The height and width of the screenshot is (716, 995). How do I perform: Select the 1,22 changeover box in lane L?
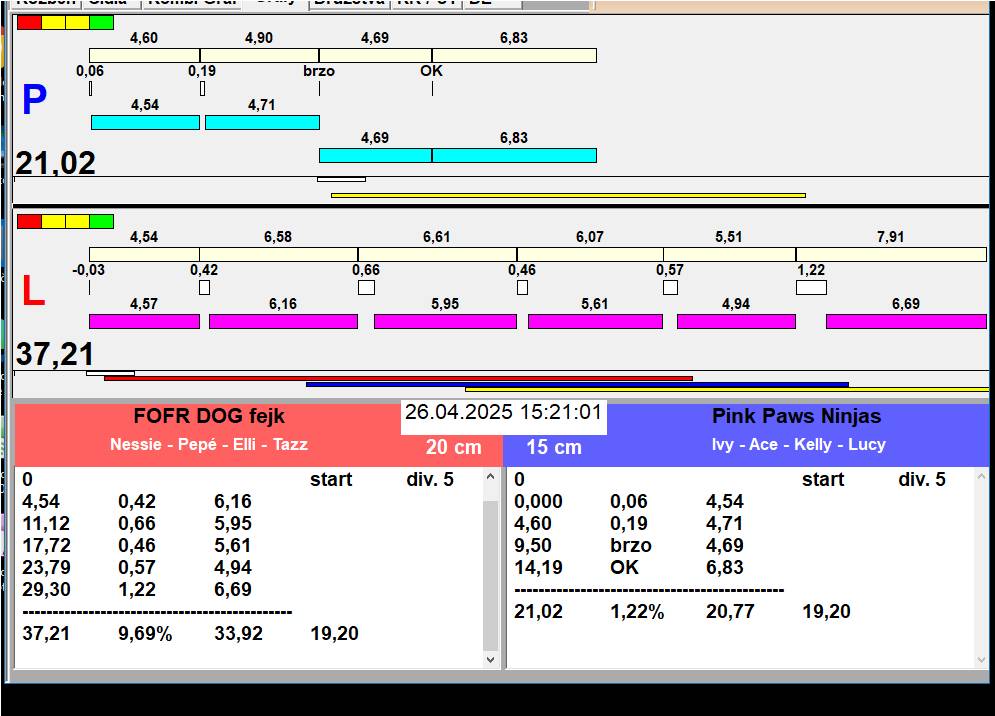coord(811,288)
